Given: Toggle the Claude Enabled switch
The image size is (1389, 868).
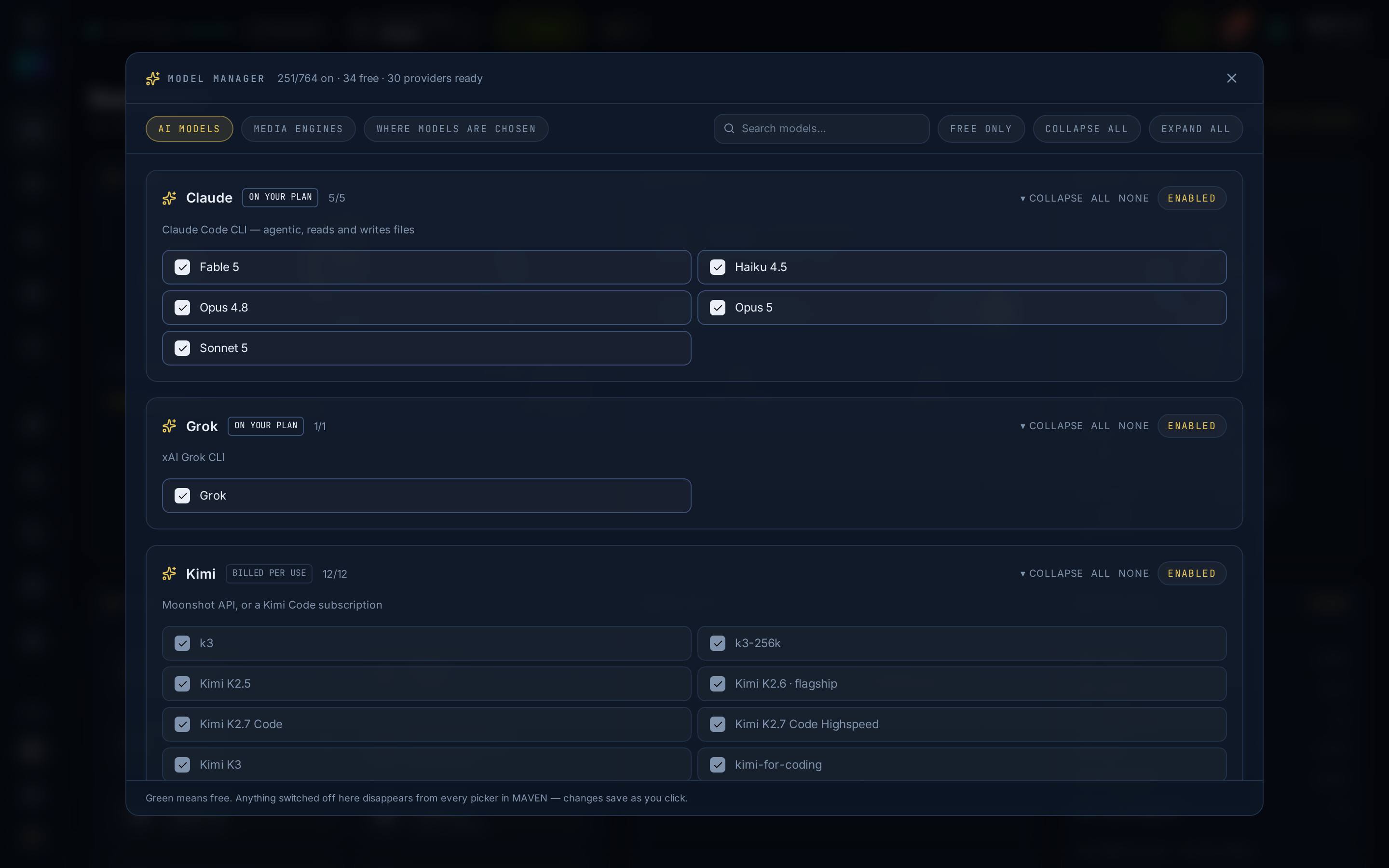Looking at the screenshot, I should click(1192, 198).
